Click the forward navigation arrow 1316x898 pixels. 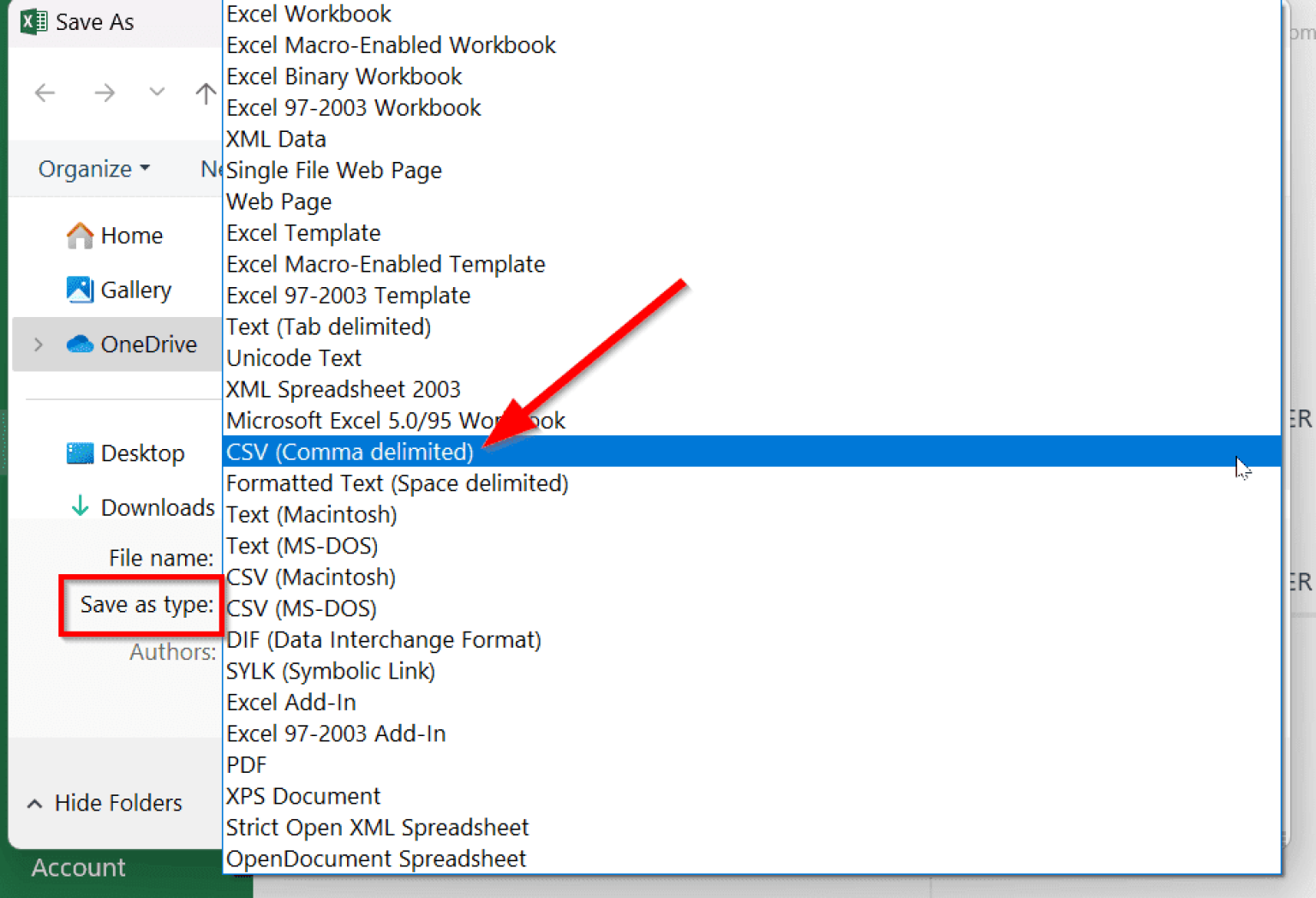click(105, 93)
